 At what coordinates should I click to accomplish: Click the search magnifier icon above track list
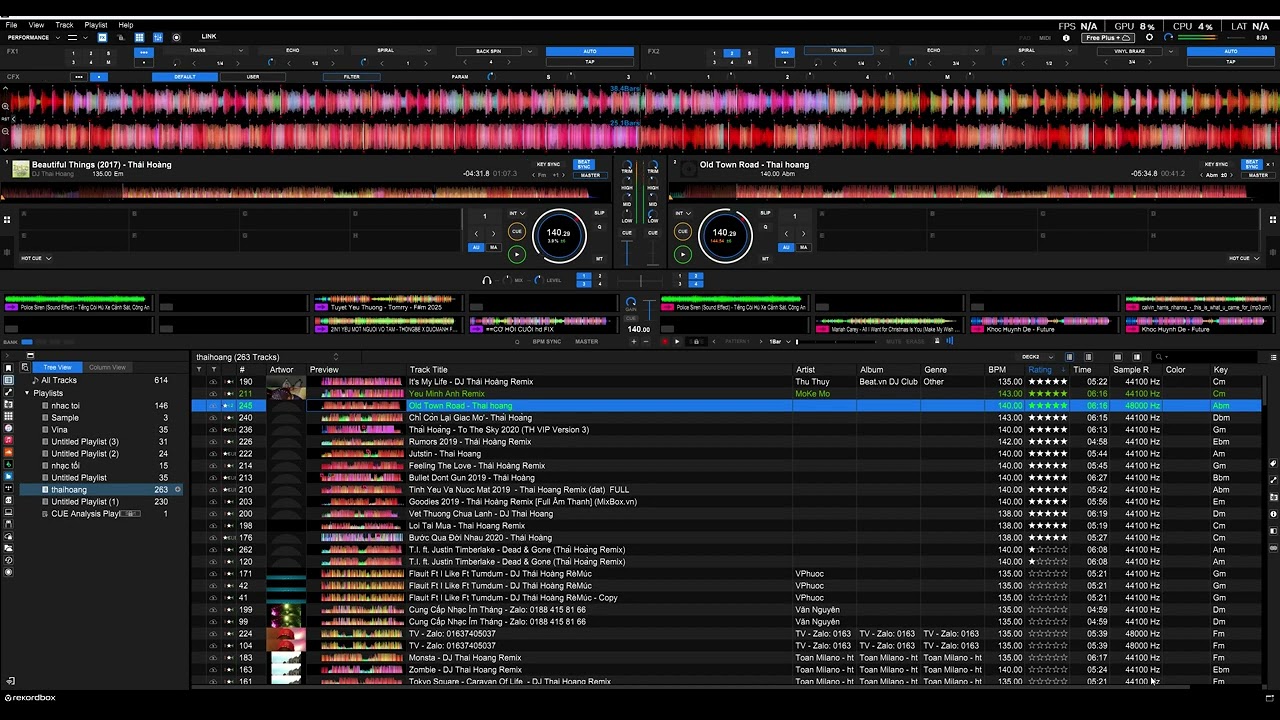click(x=1159, y=357)
